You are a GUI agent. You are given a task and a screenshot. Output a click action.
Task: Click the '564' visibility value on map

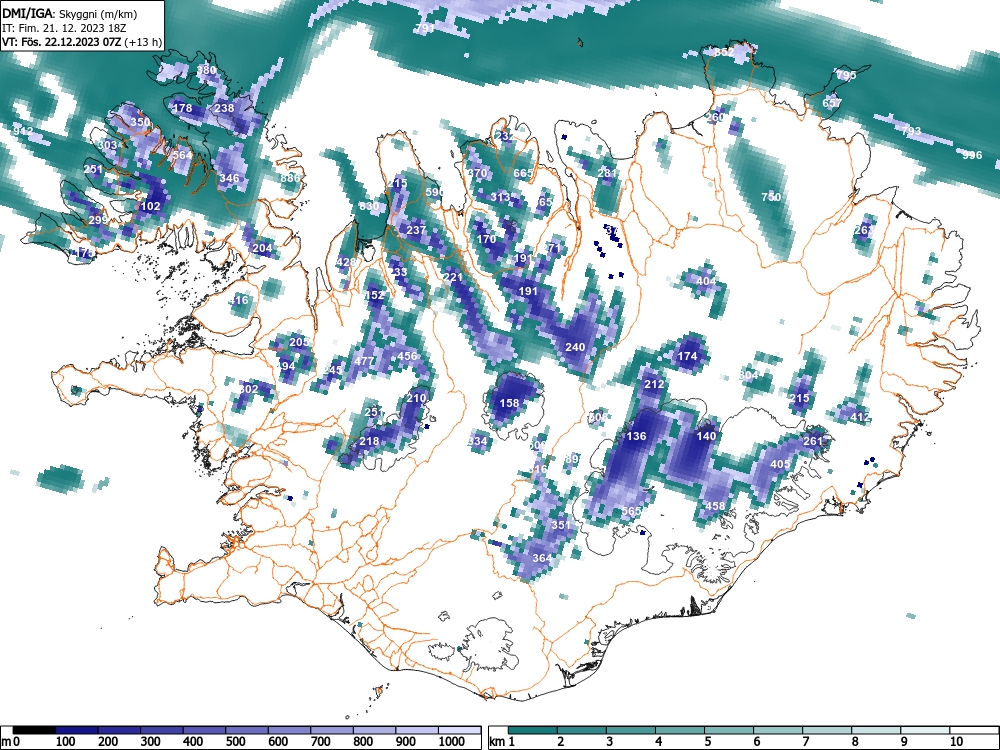[182, 155]
